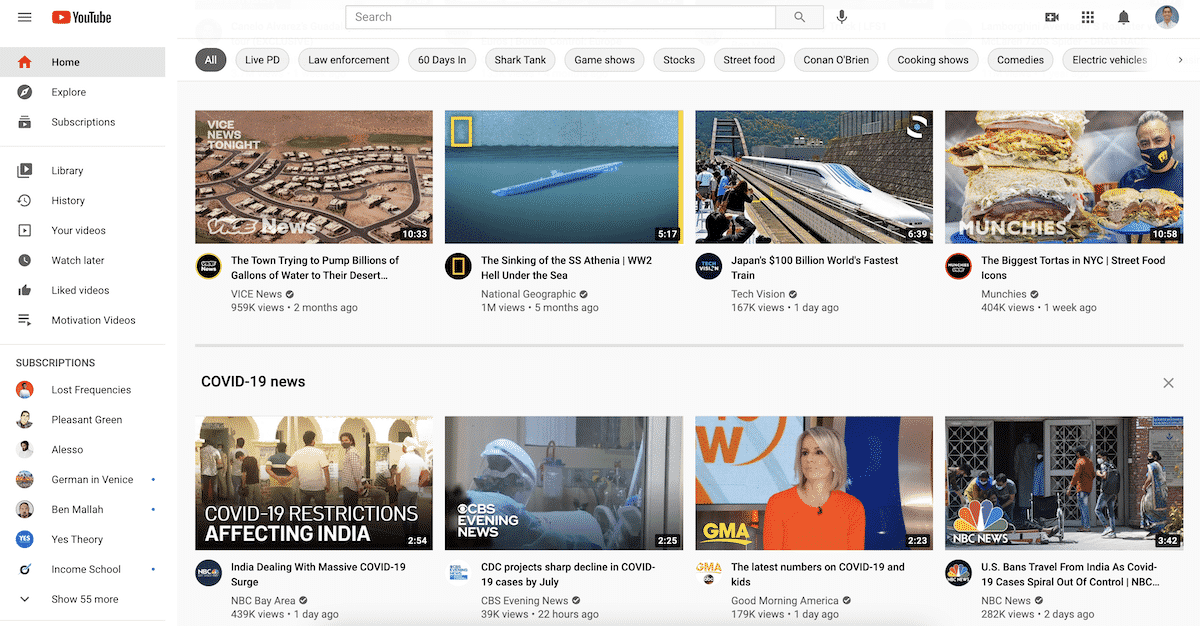Open the Alesso channel avatar
Image resolution: width=1200 pixels, height=626 pixels.
[x=25, y=450]
